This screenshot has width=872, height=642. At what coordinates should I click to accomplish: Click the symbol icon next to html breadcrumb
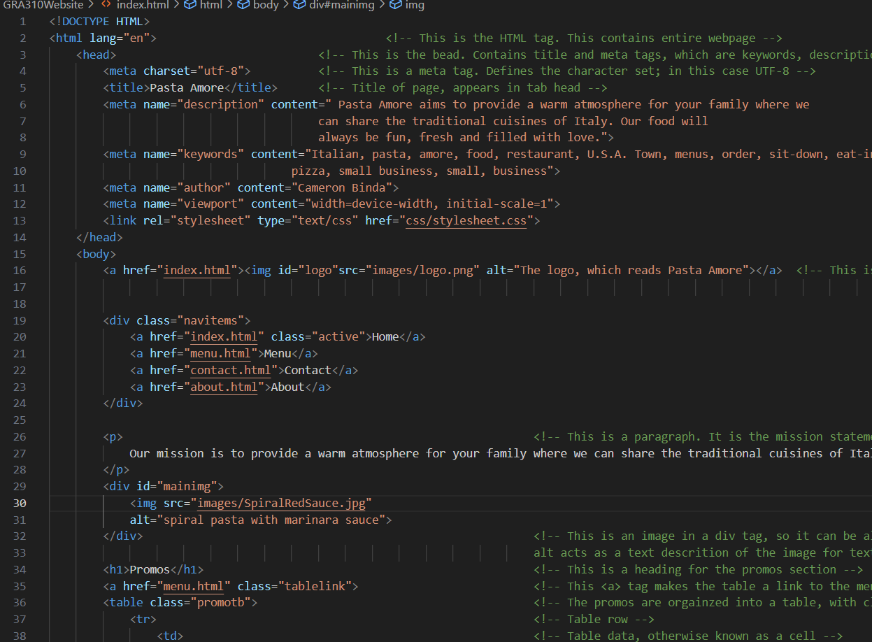click(190, 6)
